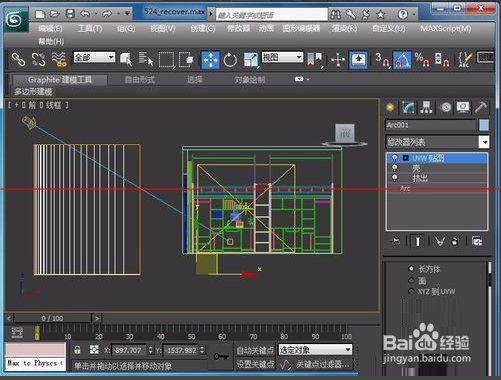Open the MAXScript(M) menu
501x380 pixels.
(x=446, y=28)
